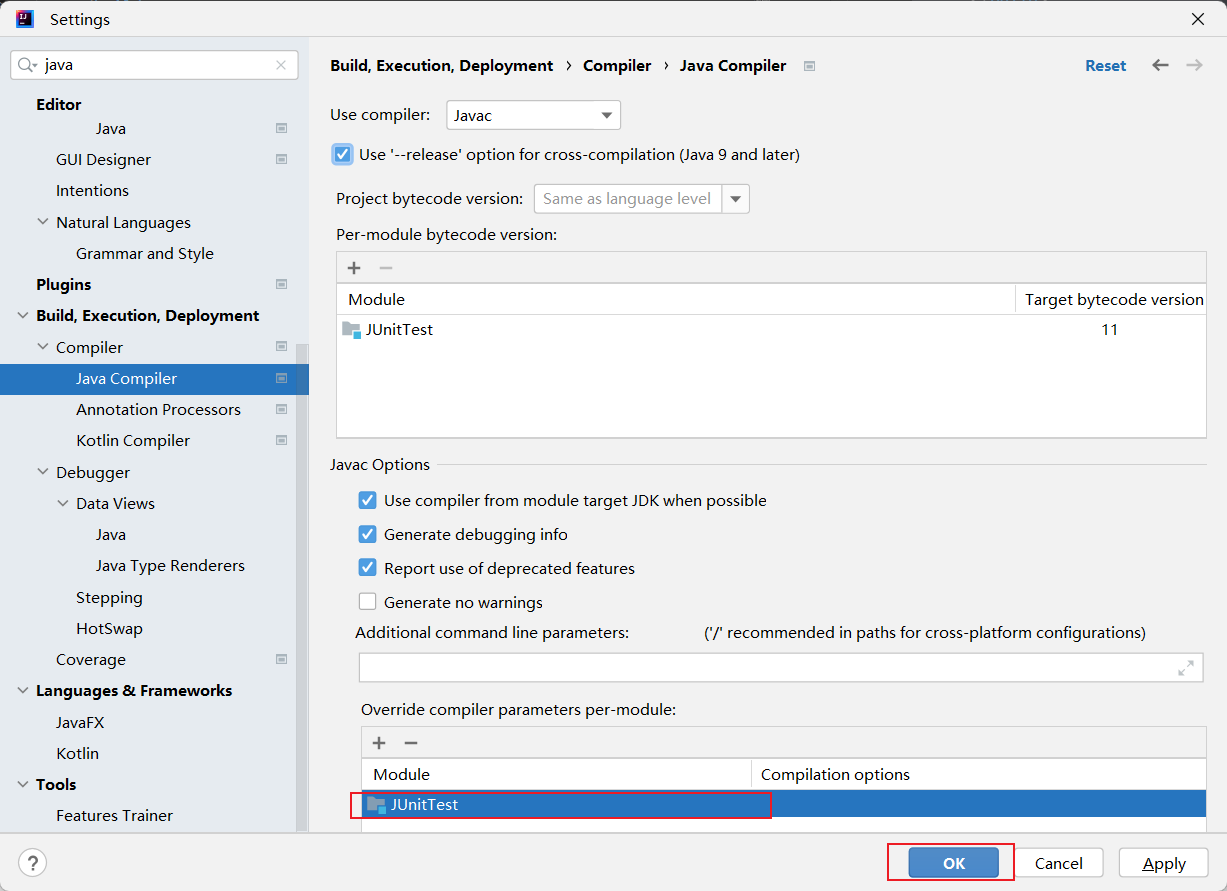Image resolution: width=1227 pixels, height=891 pixels.
Task: Click the Apply button
Action: 1164,863
